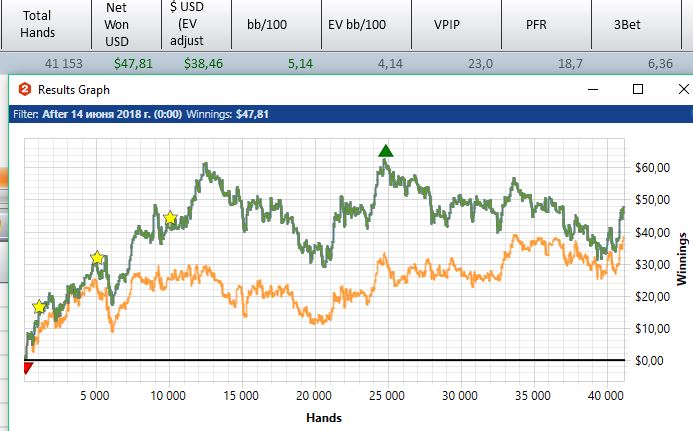The width and height of the screenshot is (693, 431).
Task: Click the $ USD (EV adjust) column header
Action: (196, 24)
